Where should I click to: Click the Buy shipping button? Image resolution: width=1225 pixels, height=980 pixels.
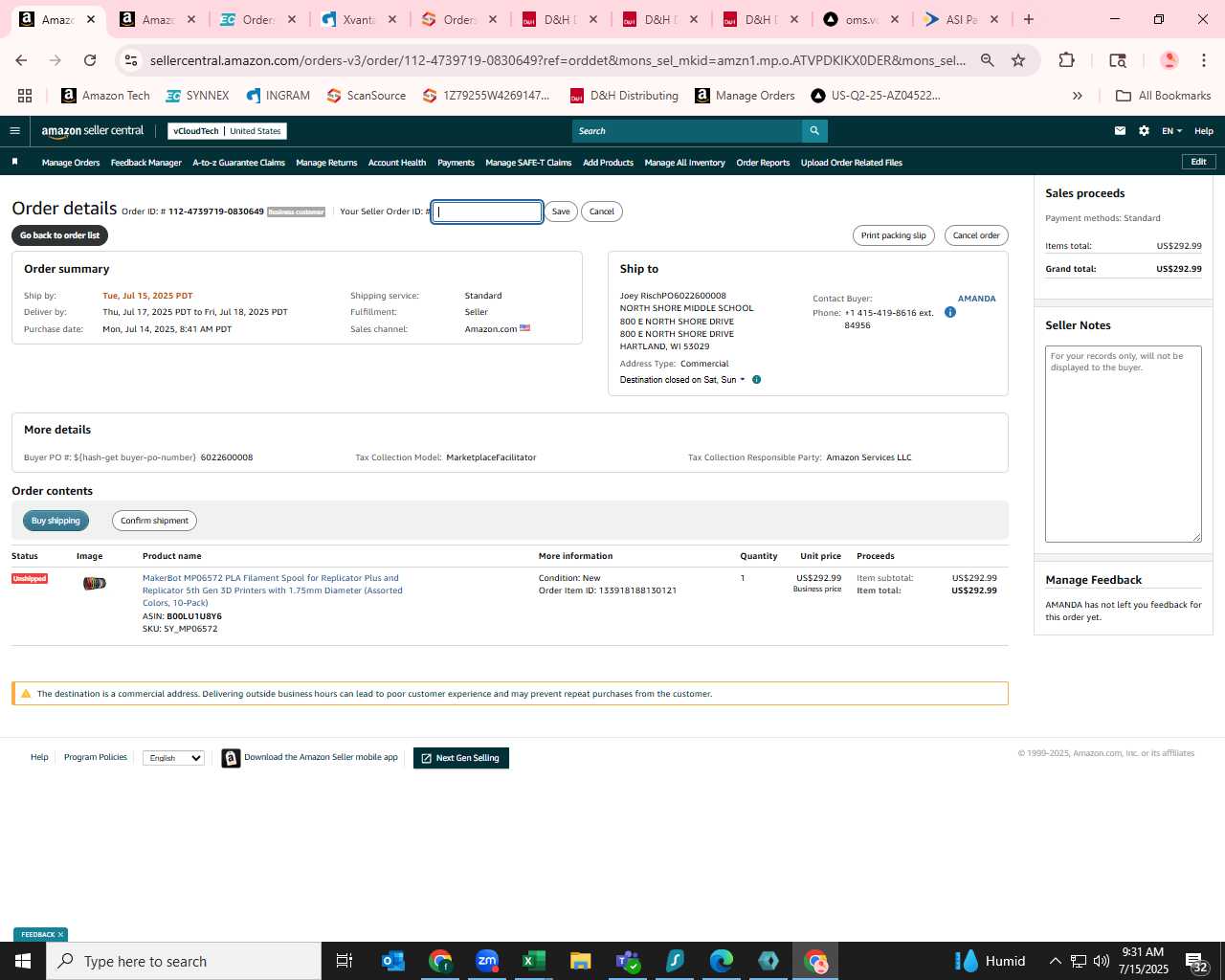[x=56, y=521]
